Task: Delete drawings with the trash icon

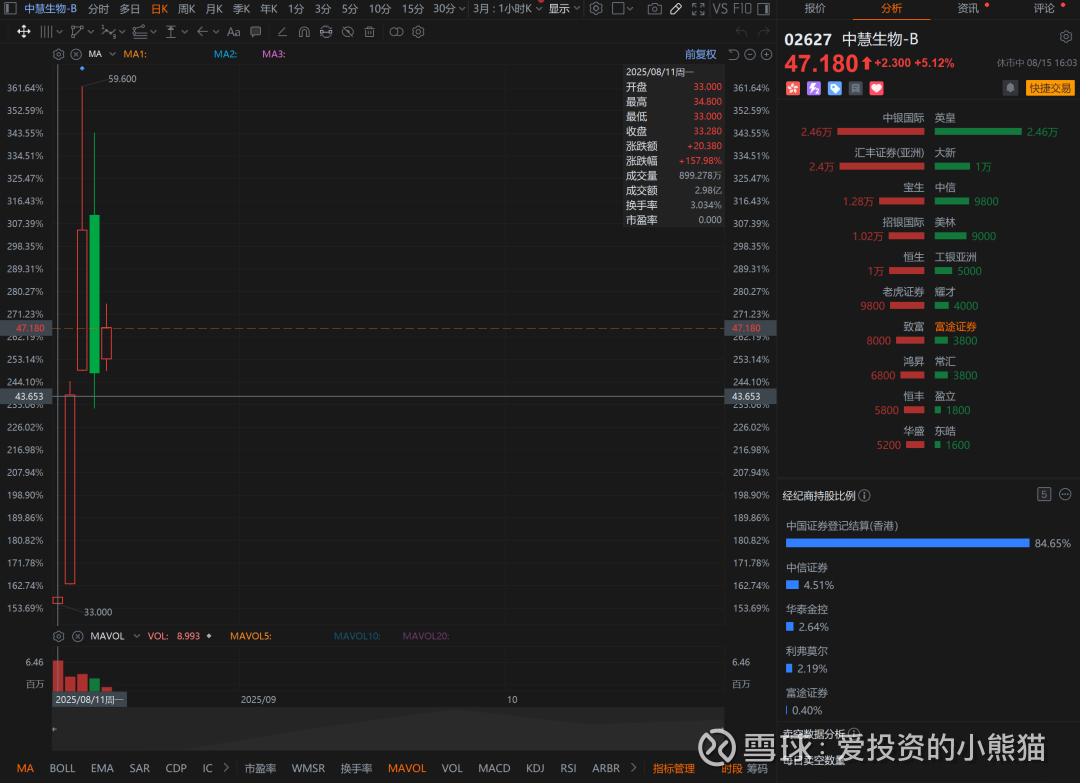Action: pos(370,32)
